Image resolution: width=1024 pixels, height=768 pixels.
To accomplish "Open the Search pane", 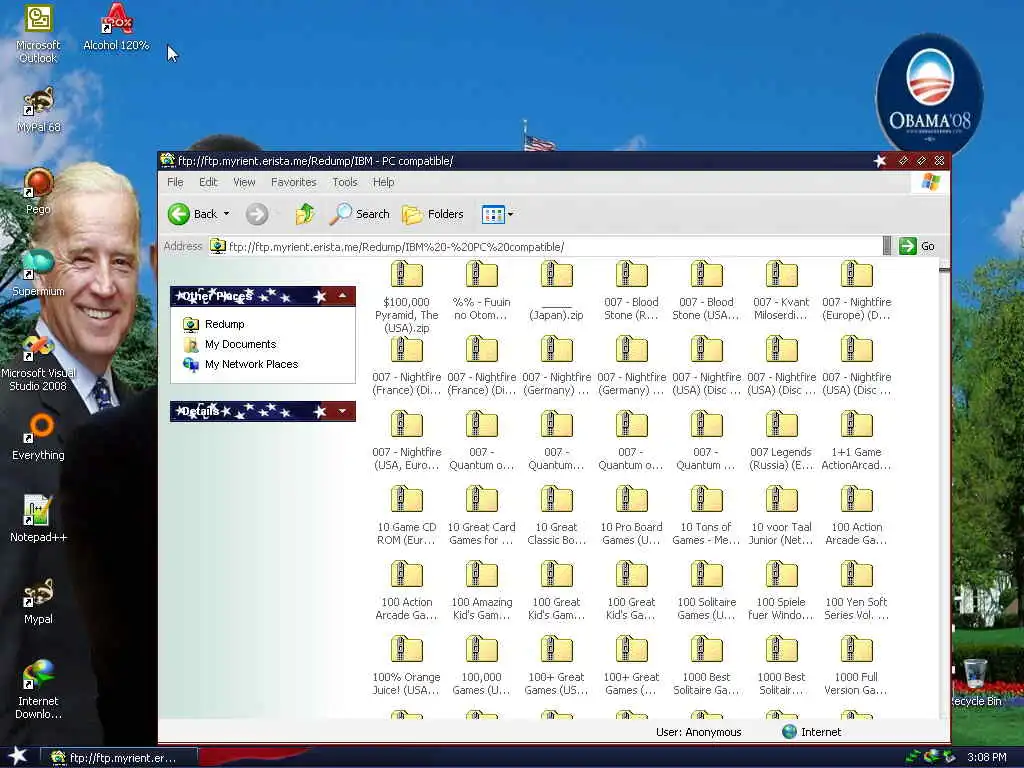I will pos(359,214).
